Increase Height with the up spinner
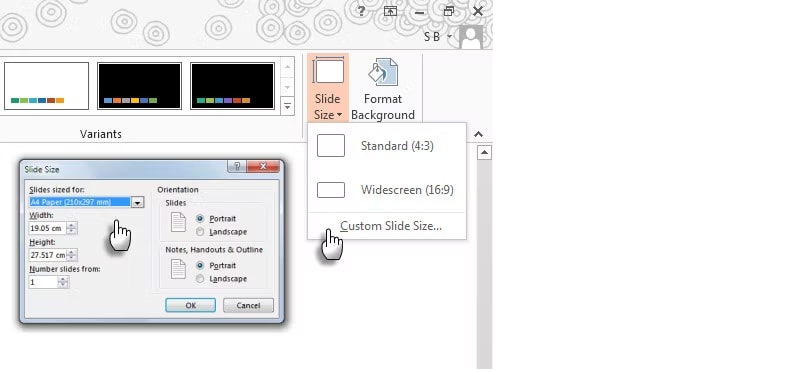 point(72,252)
